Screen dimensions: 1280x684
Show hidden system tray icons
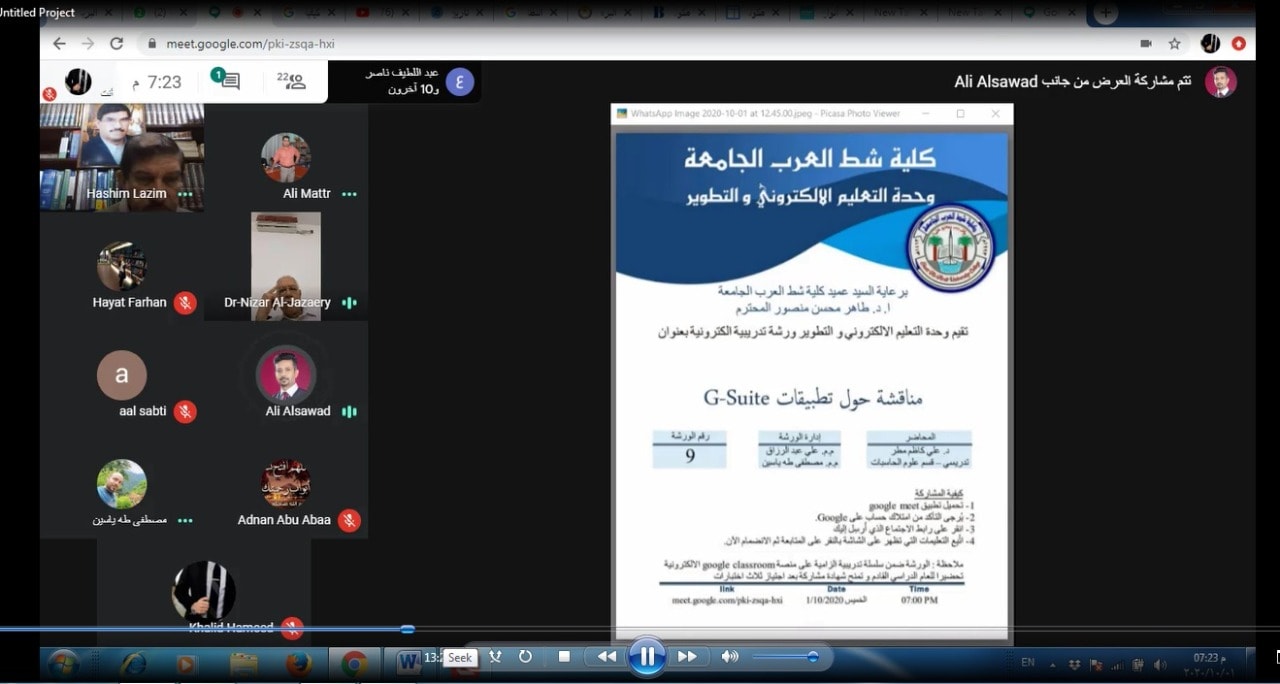tap(1052, 664)
